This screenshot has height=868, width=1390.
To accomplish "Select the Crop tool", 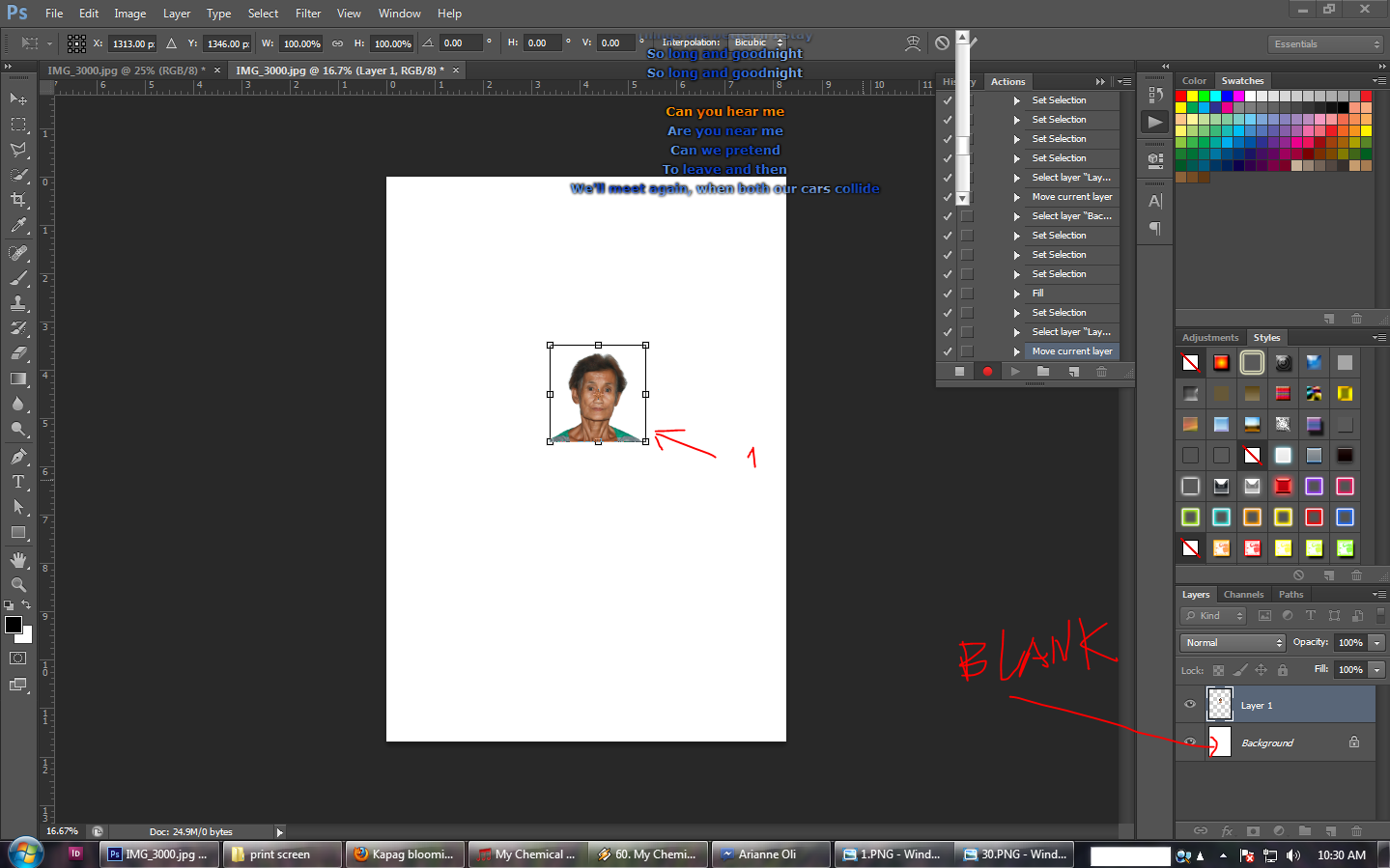I will [x=19, y=199].
